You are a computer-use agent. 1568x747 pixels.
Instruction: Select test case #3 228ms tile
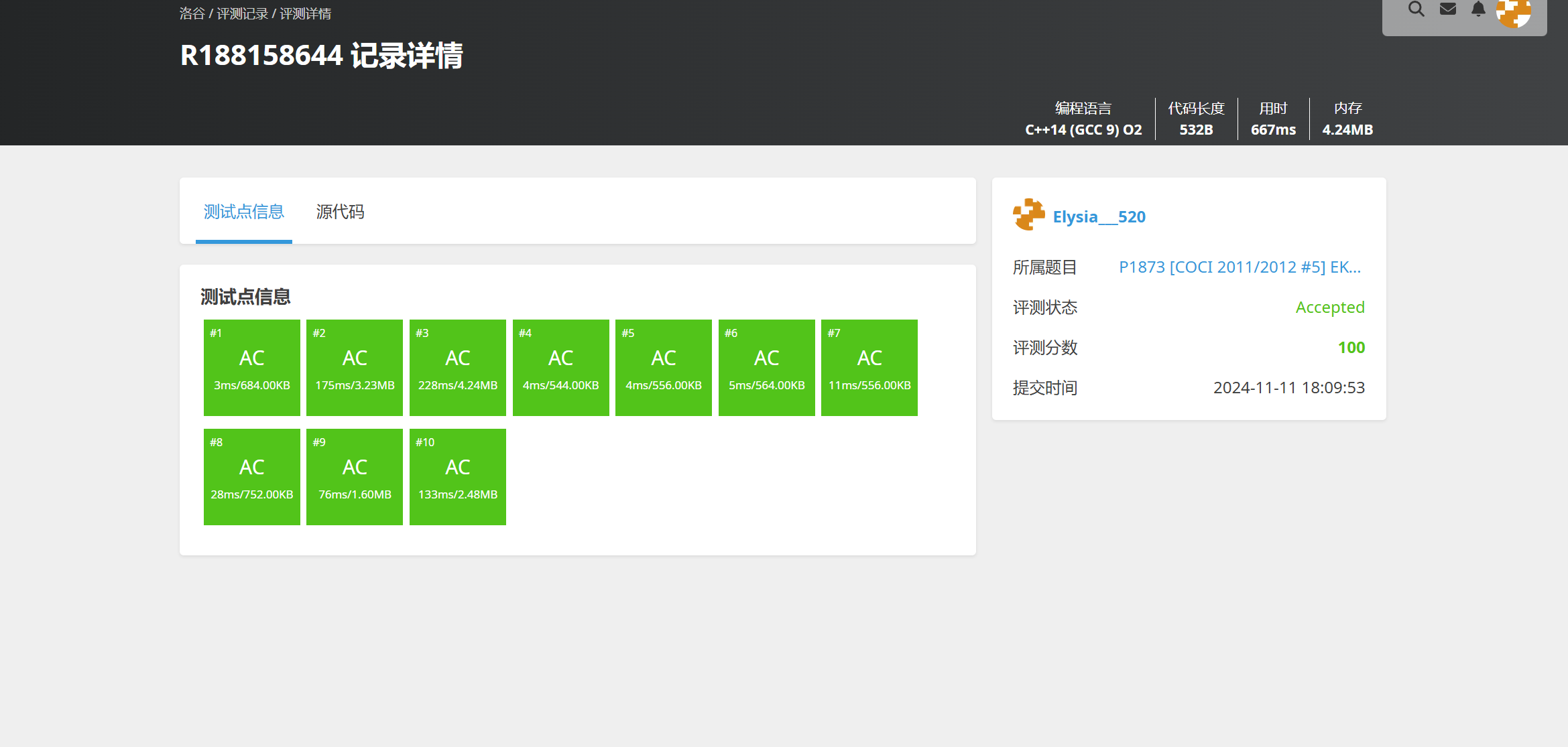click(458, 367)
